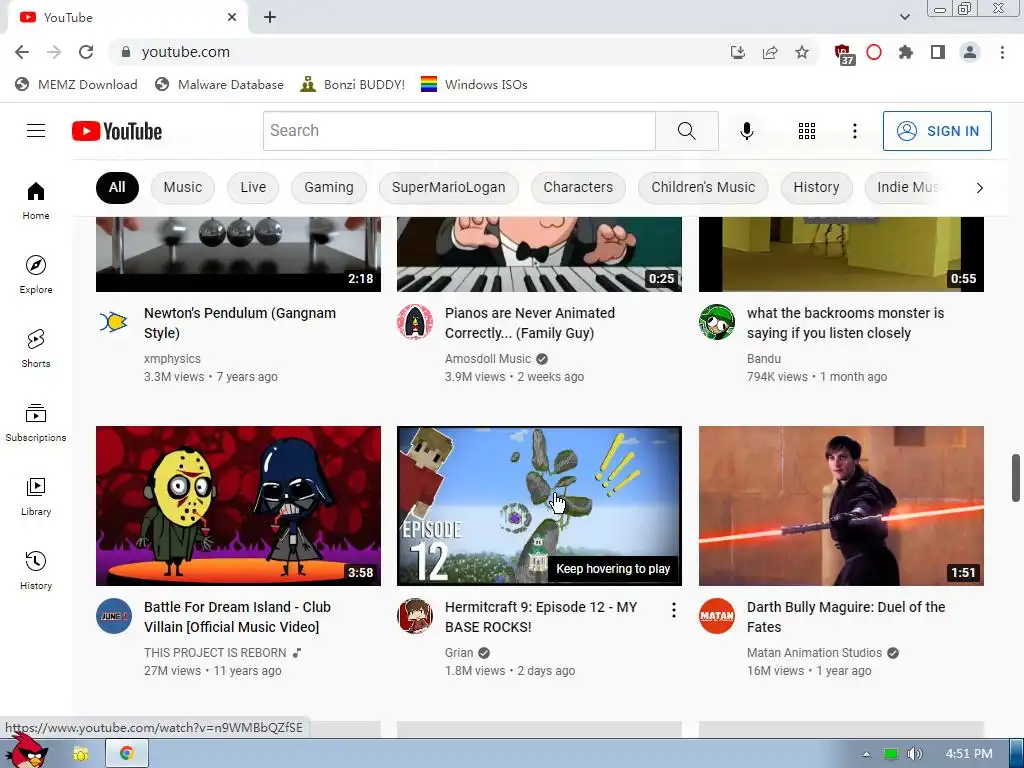Click the xmphysics channel avatar

[114, 322]
